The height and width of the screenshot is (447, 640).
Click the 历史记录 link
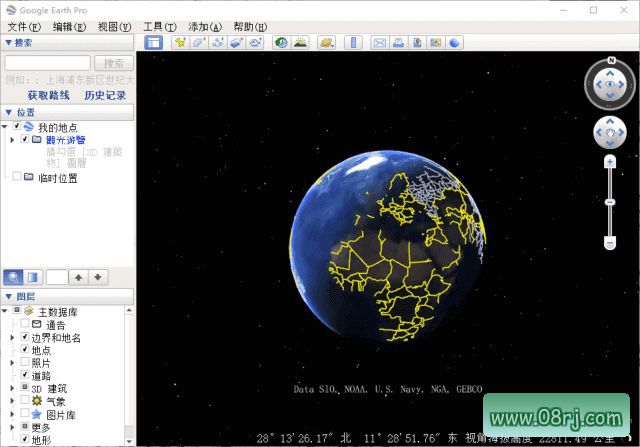(x=106, y=95)
